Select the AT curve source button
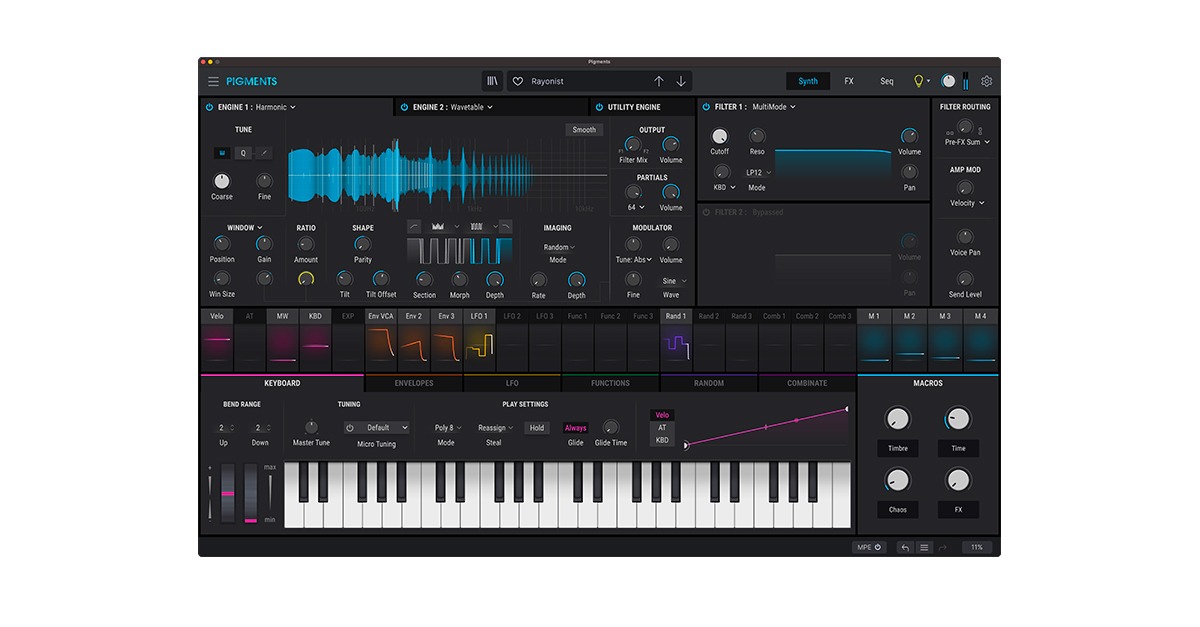The width and height of the screenshot is (1200, 627). [x=661, y=428]
